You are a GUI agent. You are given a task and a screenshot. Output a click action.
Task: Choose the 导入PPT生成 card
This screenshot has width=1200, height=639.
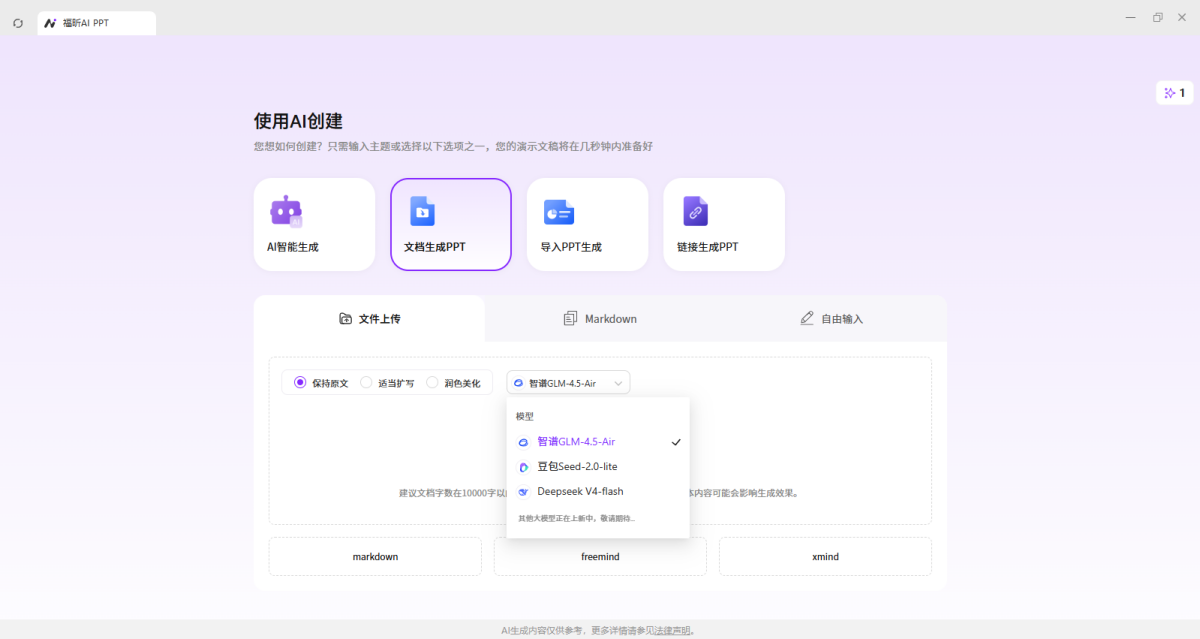[587, 224]
